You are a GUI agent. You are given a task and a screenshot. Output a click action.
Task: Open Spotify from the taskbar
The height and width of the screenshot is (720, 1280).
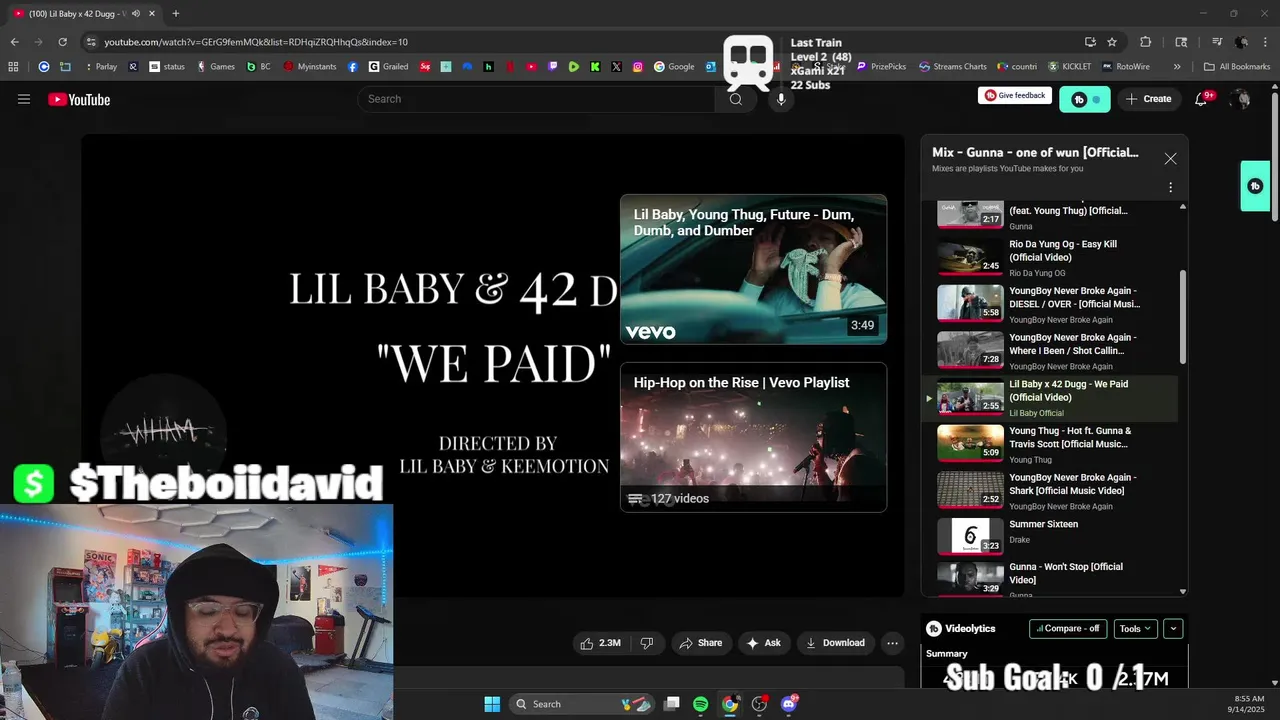coord(701,704)
